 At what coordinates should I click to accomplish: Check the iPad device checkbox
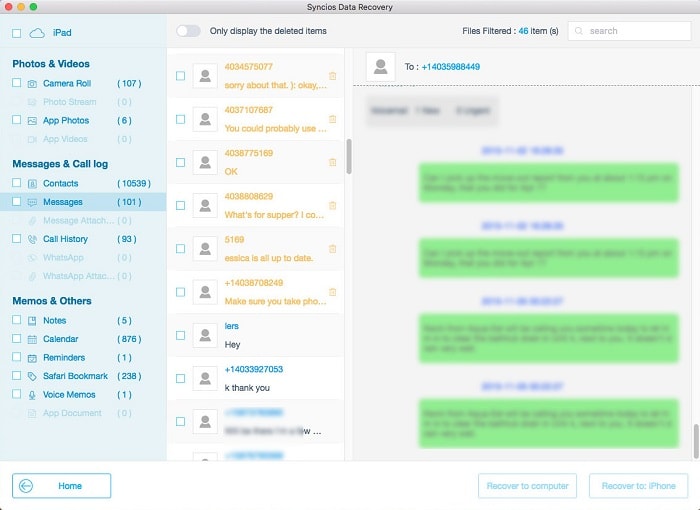point(17,33)
